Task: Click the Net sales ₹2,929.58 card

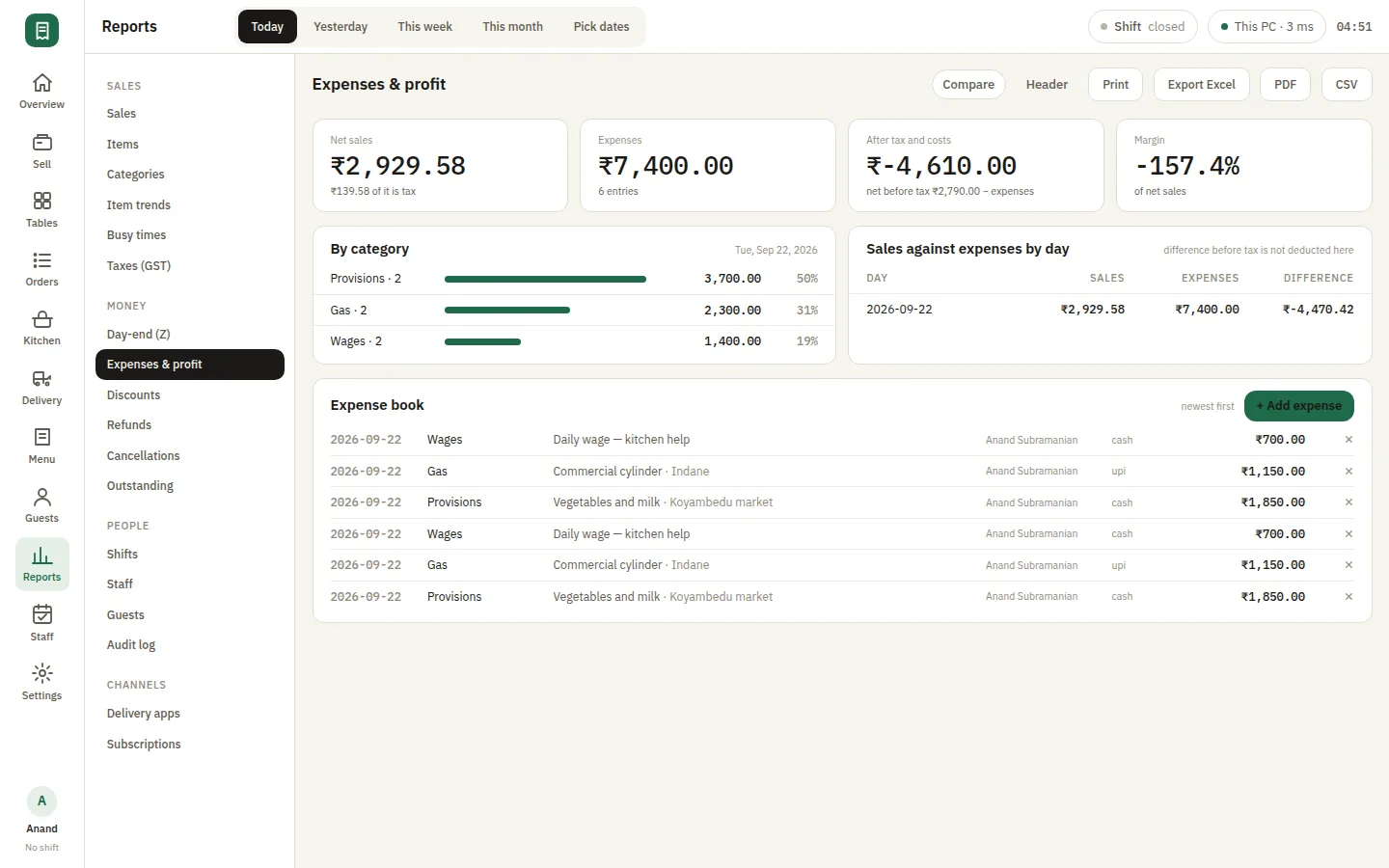Action: click(x=440, y=166)
